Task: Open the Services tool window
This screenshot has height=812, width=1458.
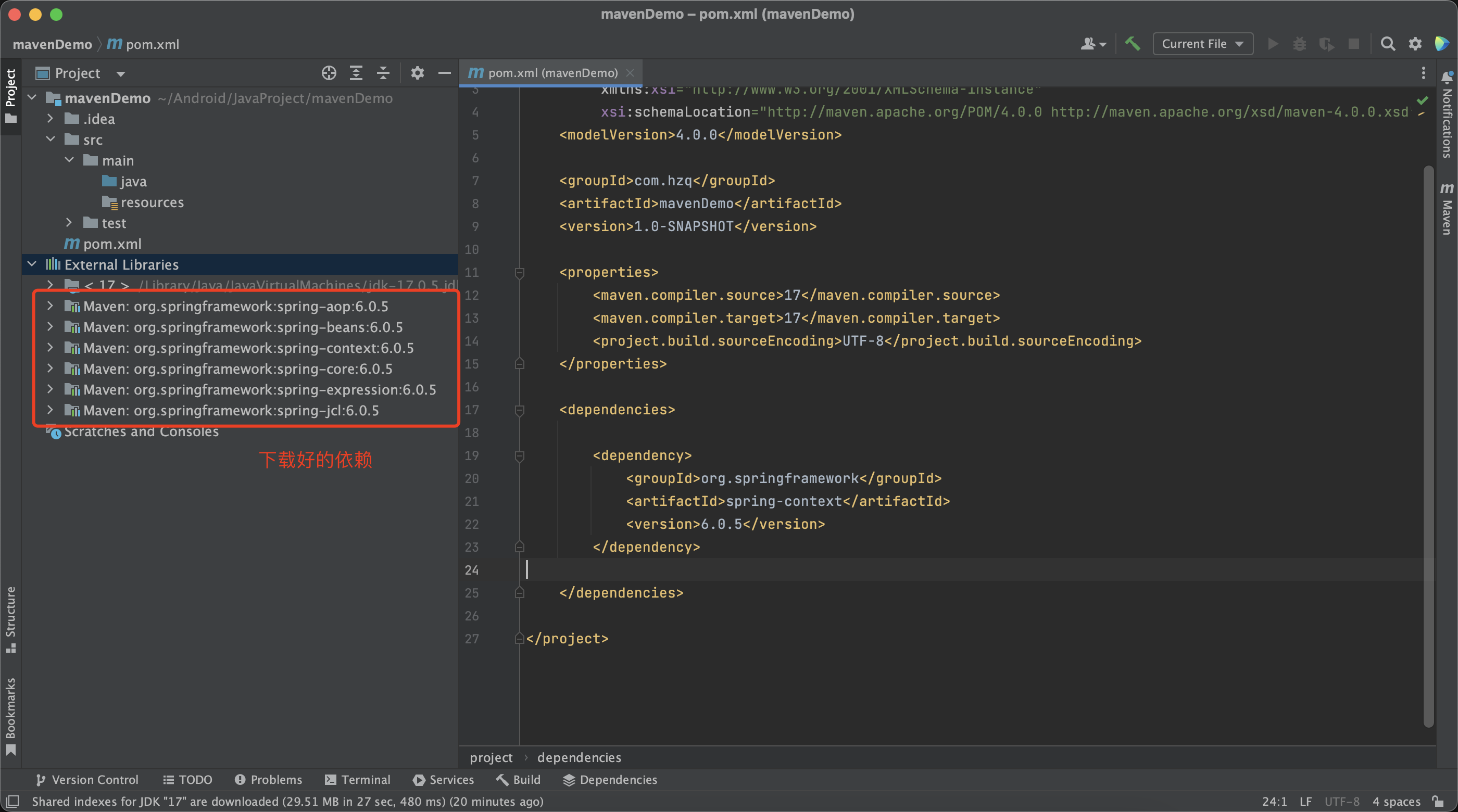Action: click(x=443, y=780)
